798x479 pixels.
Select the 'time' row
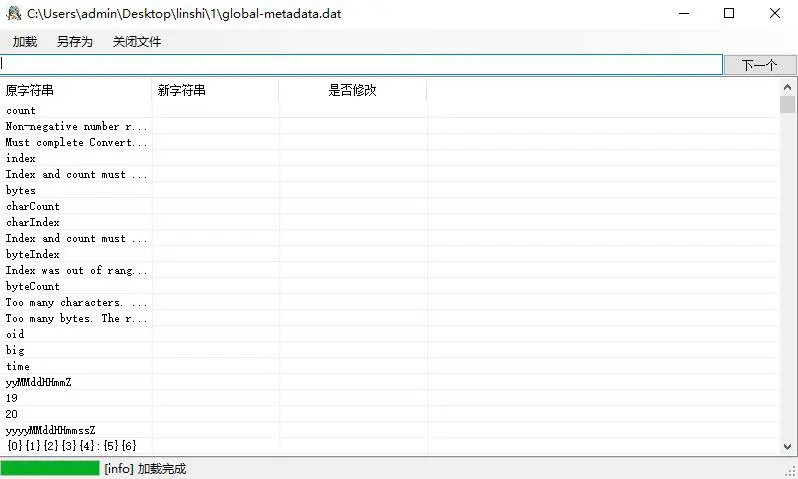(389, 366)
